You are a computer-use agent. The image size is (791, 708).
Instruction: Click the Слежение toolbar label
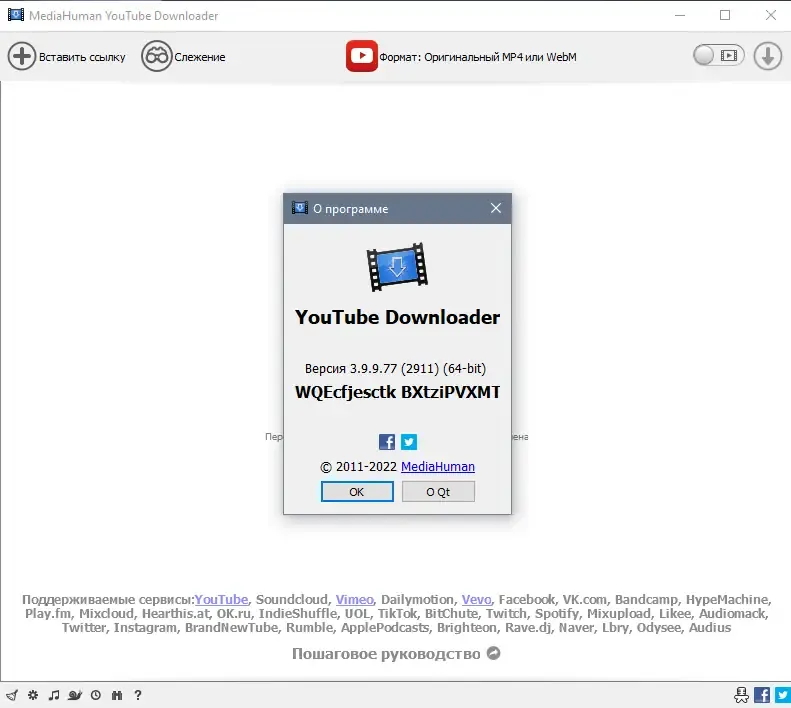click(x=200, y=57)
